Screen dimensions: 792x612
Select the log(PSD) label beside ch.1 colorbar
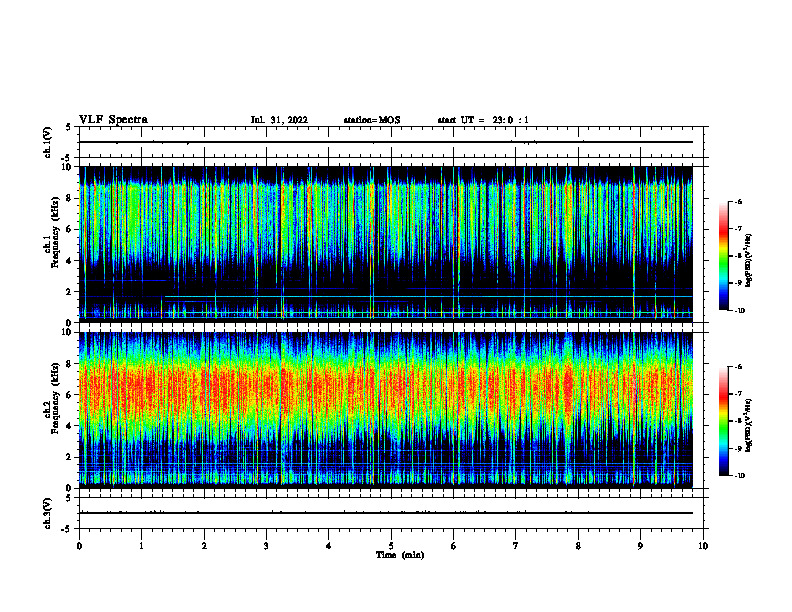749,260
